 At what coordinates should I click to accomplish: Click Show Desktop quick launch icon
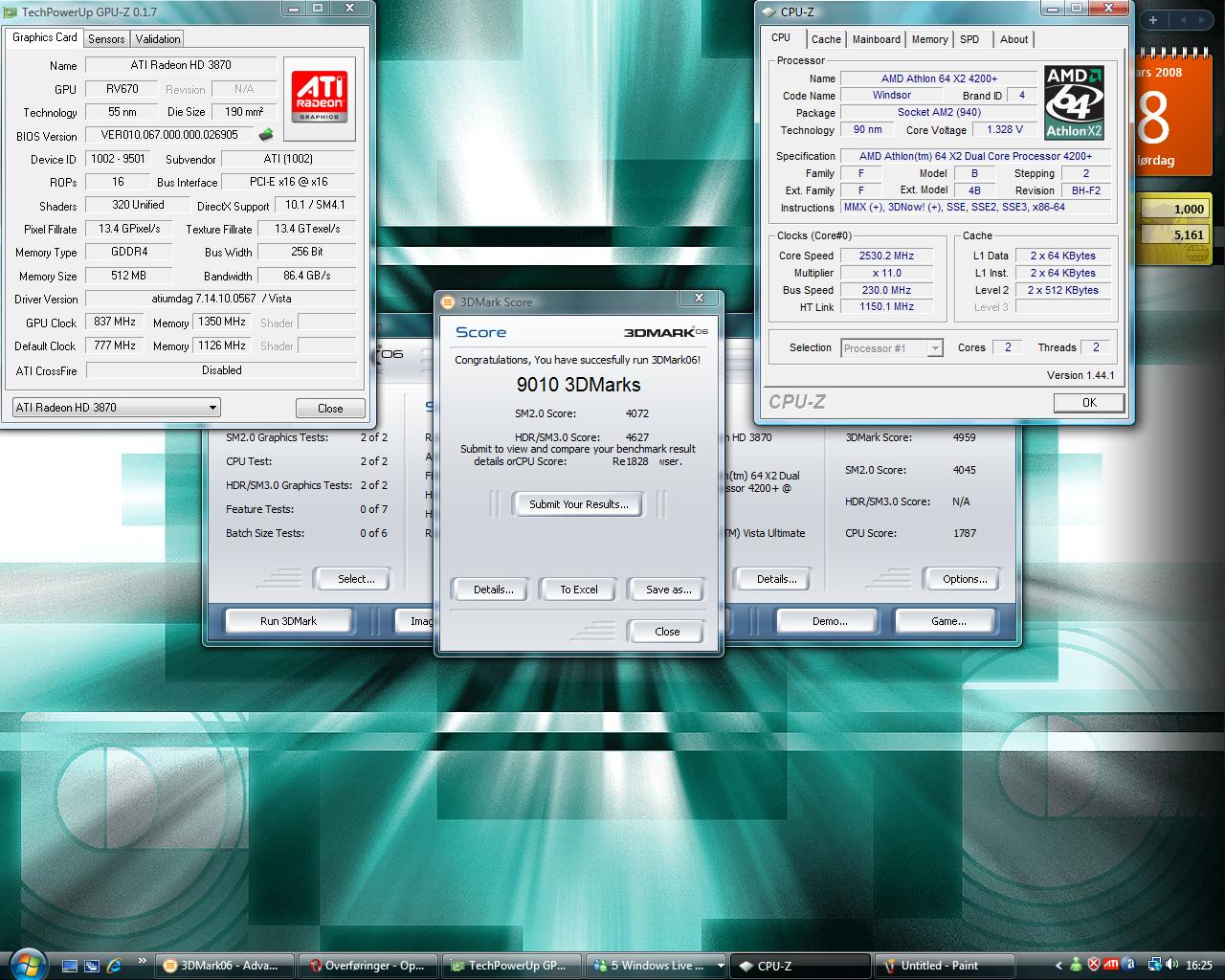click(69, 966)
